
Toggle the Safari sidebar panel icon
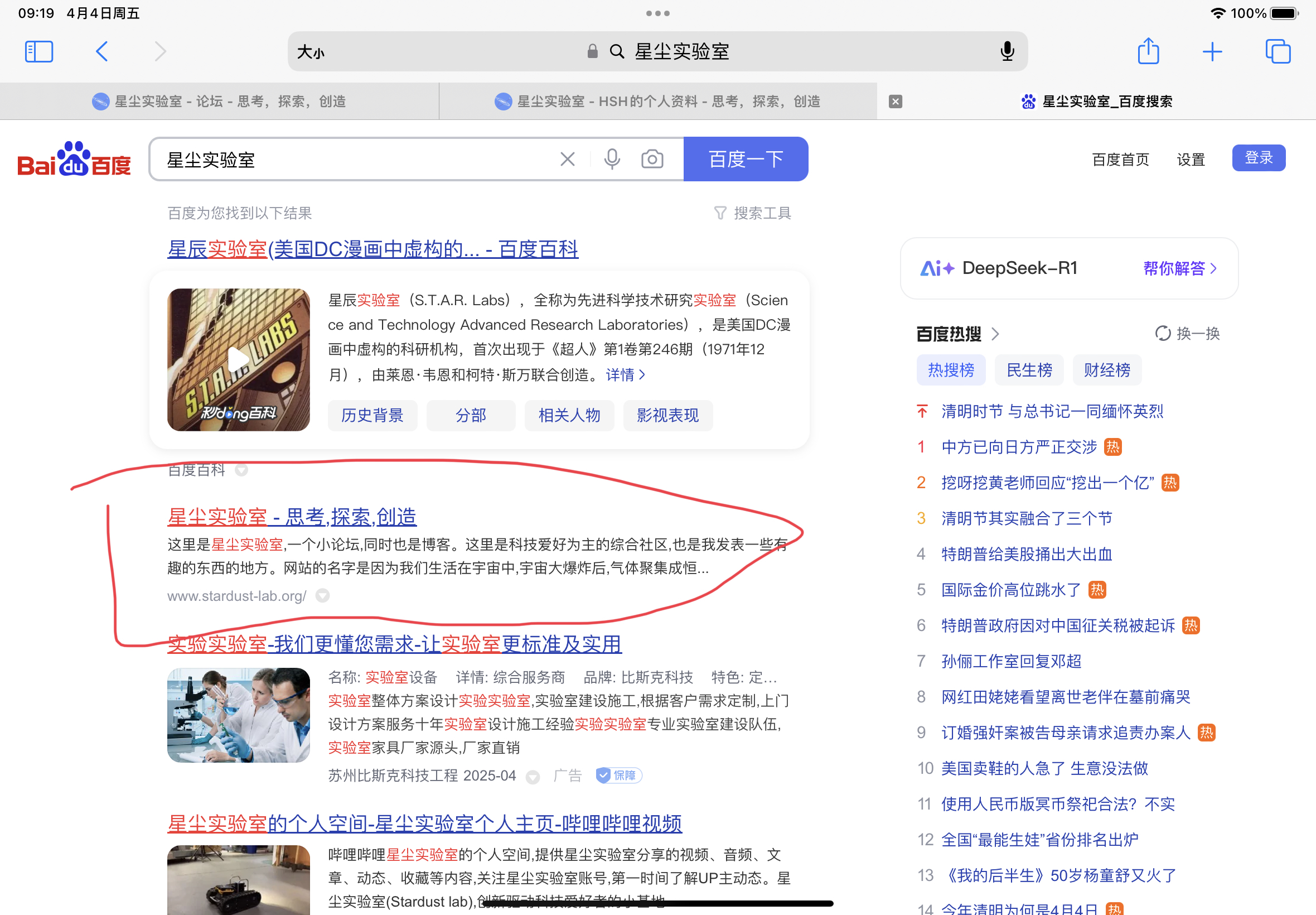click(x=39, y=51)
